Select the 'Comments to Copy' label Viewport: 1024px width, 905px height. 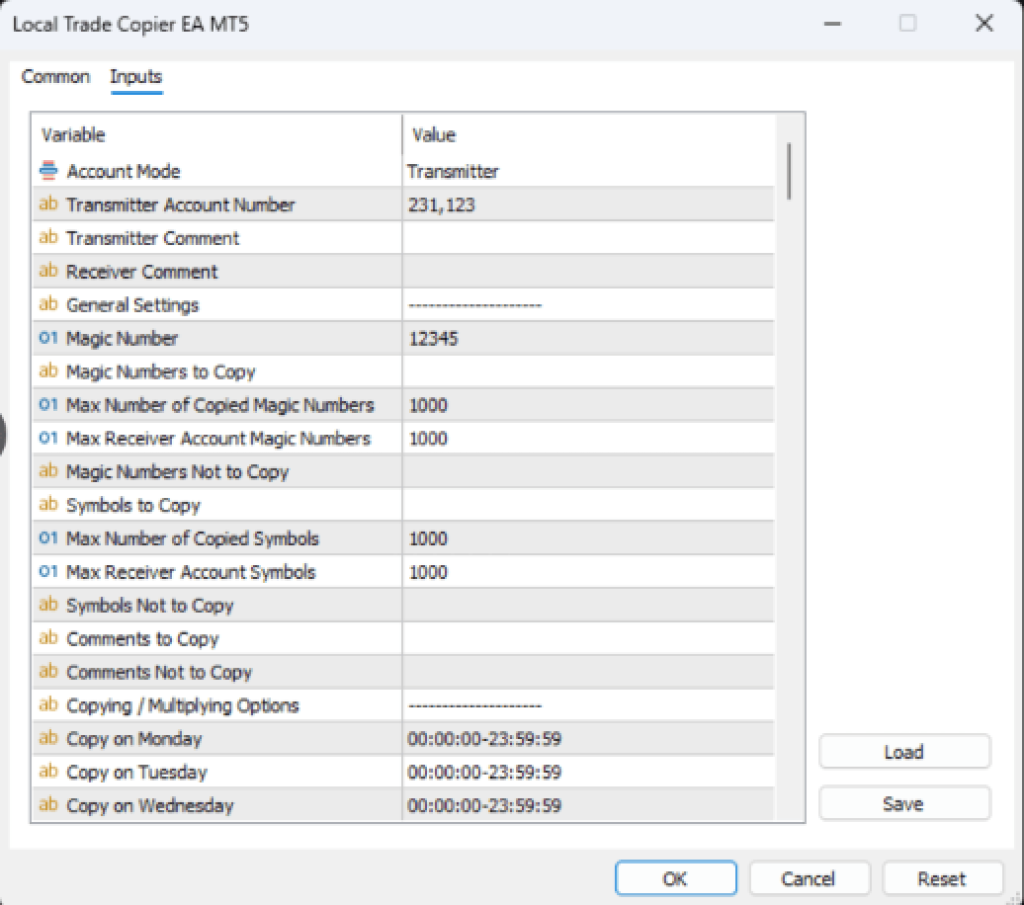coord(142,639)
